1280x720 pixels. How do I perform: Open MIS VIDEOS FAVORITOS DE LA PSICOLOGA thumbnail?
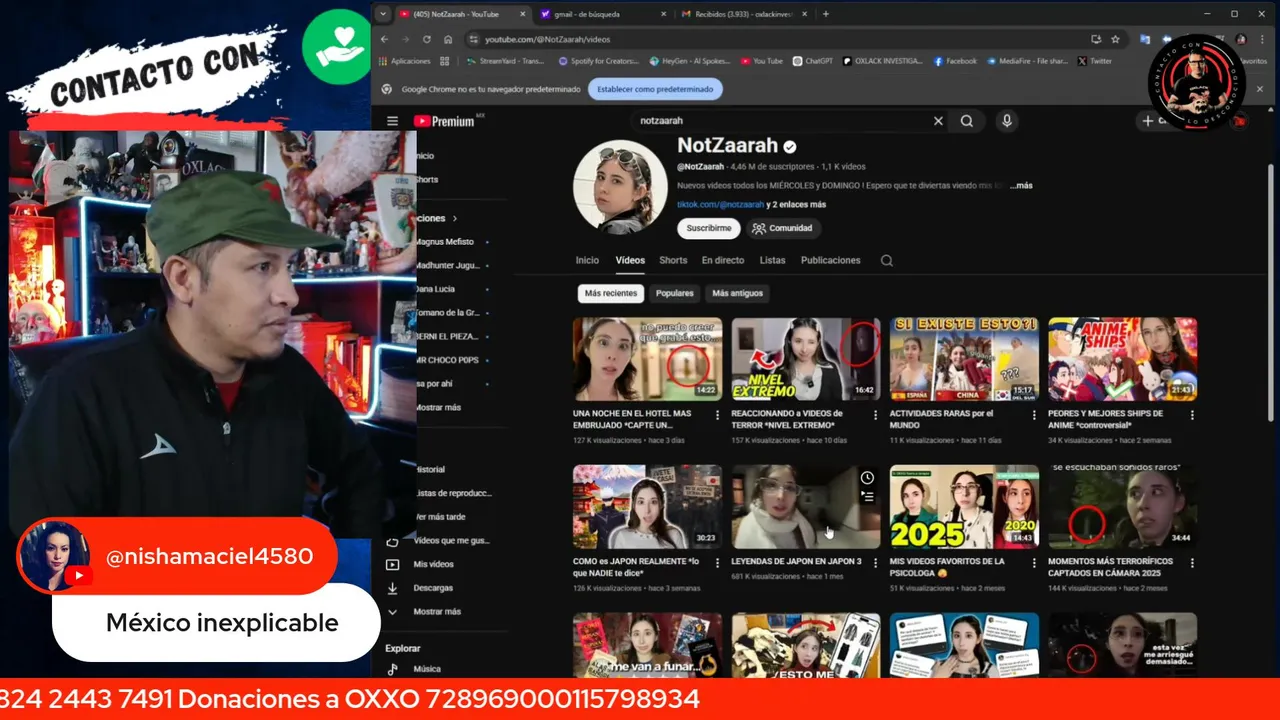[x=964, y=507]
